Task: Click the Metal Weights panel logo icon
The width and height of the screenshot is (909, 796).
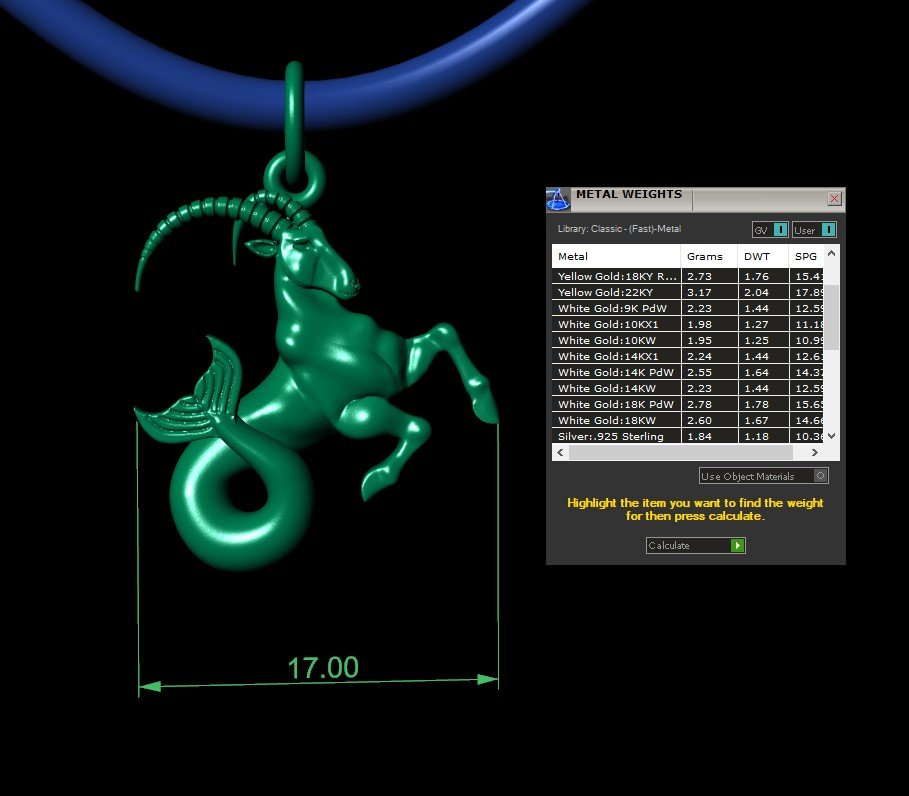Action: pyautogui.click(x=558, y=199)
